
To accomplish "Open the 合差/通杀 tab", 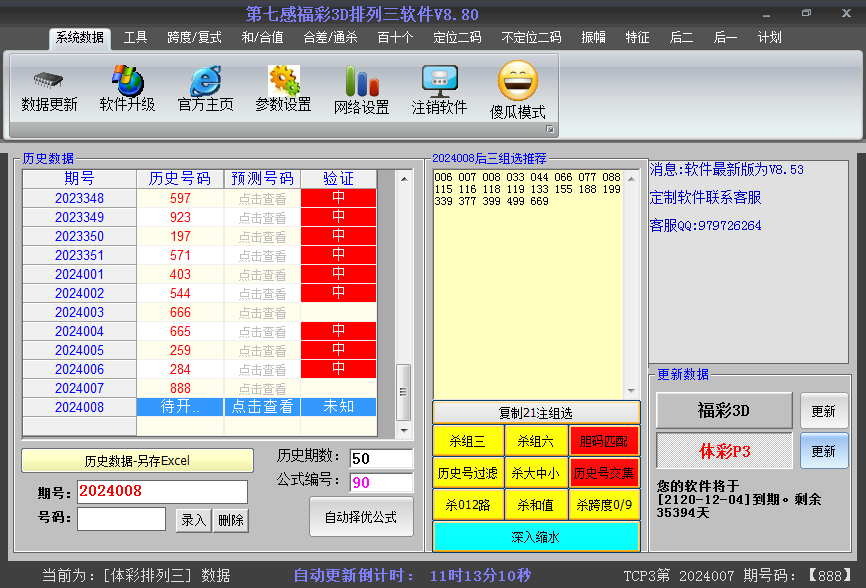I will 330,38.
